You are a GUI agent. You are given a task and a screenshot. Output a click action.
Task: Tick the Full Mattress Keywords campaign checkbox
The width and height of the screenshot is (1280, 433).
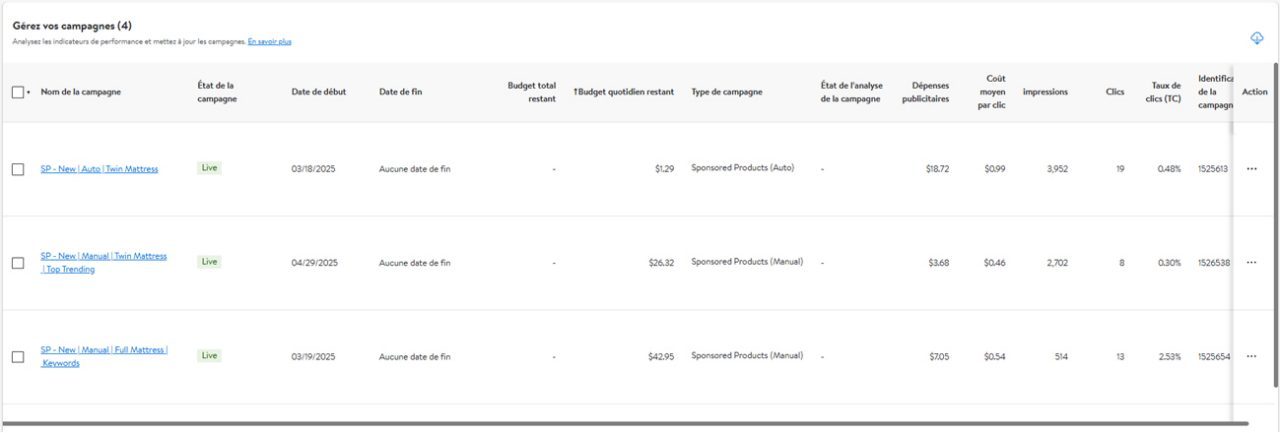tap(18, 357)
